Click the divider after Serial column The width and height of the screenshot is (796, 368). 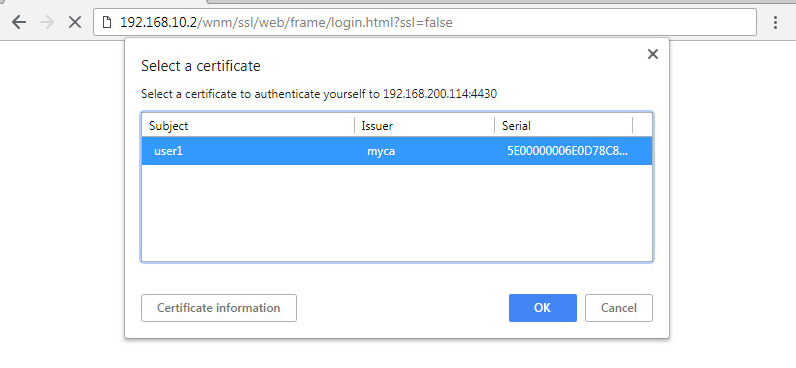(633, 126)
